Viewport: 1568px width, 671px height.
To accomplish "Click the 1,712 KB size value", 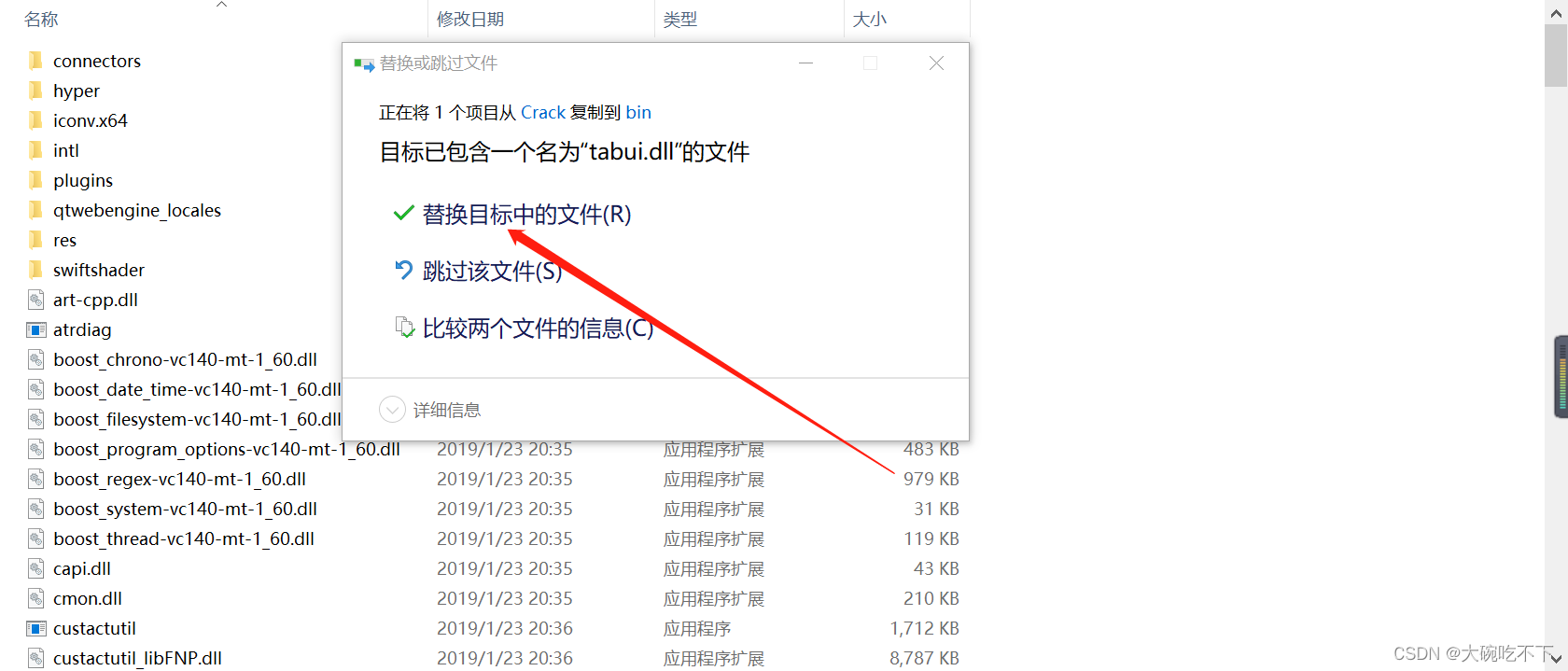I will click(924, 628).
